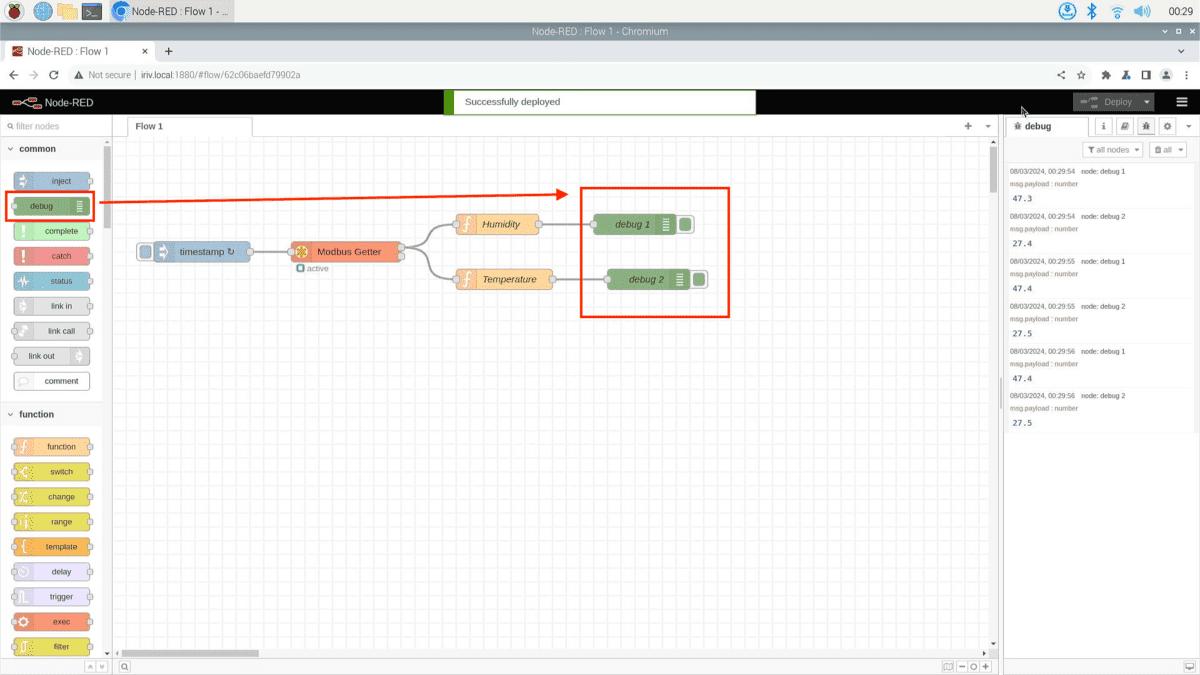Open the 'all nodes' debug filter dropdown
Screen dimensions: 1200x675
click(1112, 150)
